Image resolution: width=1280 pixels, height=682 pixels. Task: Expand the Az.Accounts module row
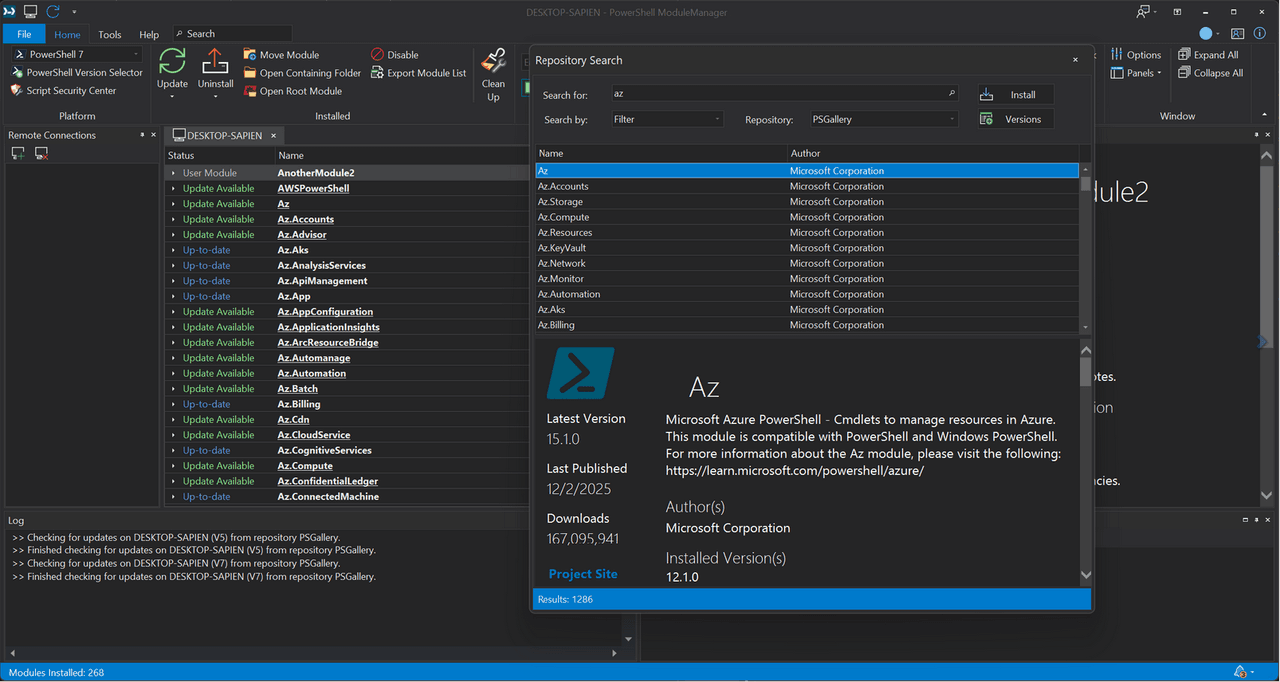[173, 219]
